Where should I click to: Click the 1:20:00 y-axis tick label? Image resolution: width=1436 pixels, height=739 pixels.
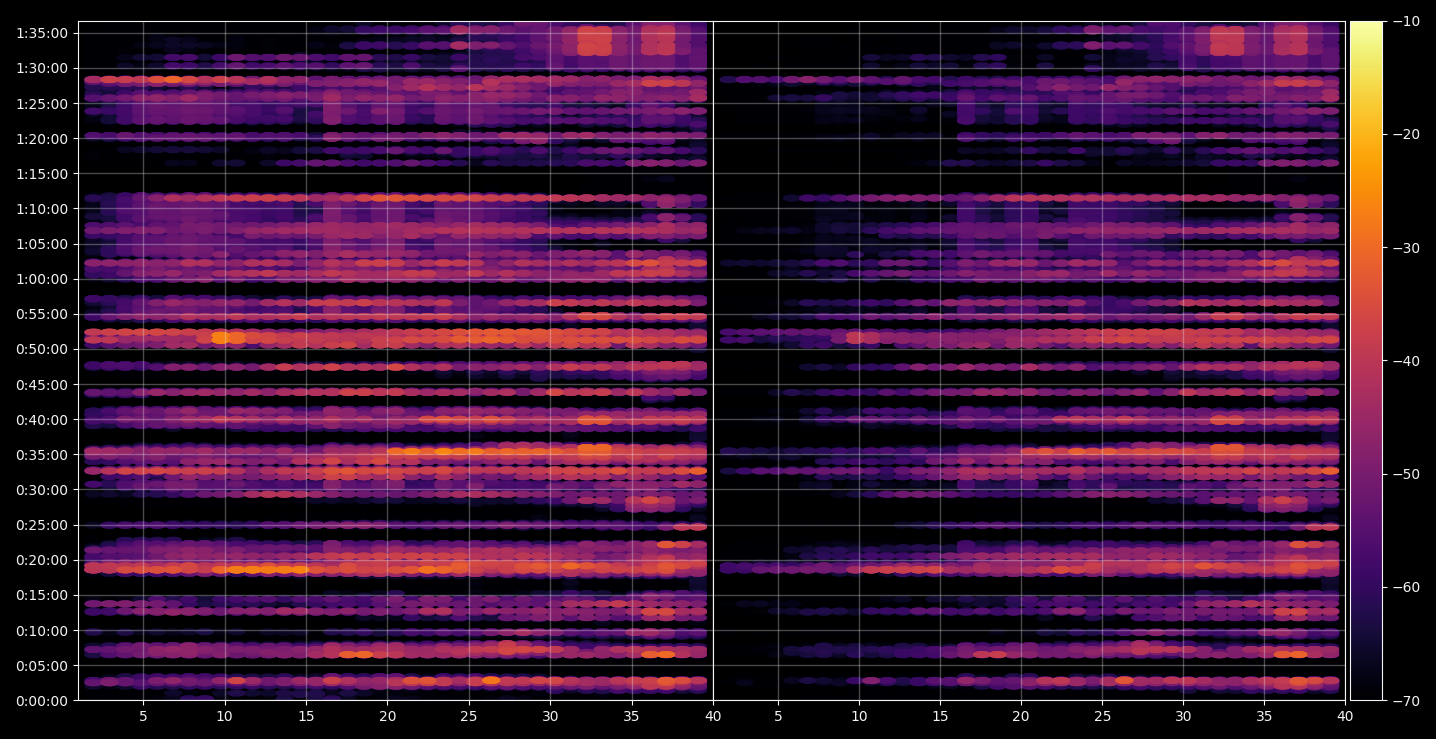click(42, 138)
